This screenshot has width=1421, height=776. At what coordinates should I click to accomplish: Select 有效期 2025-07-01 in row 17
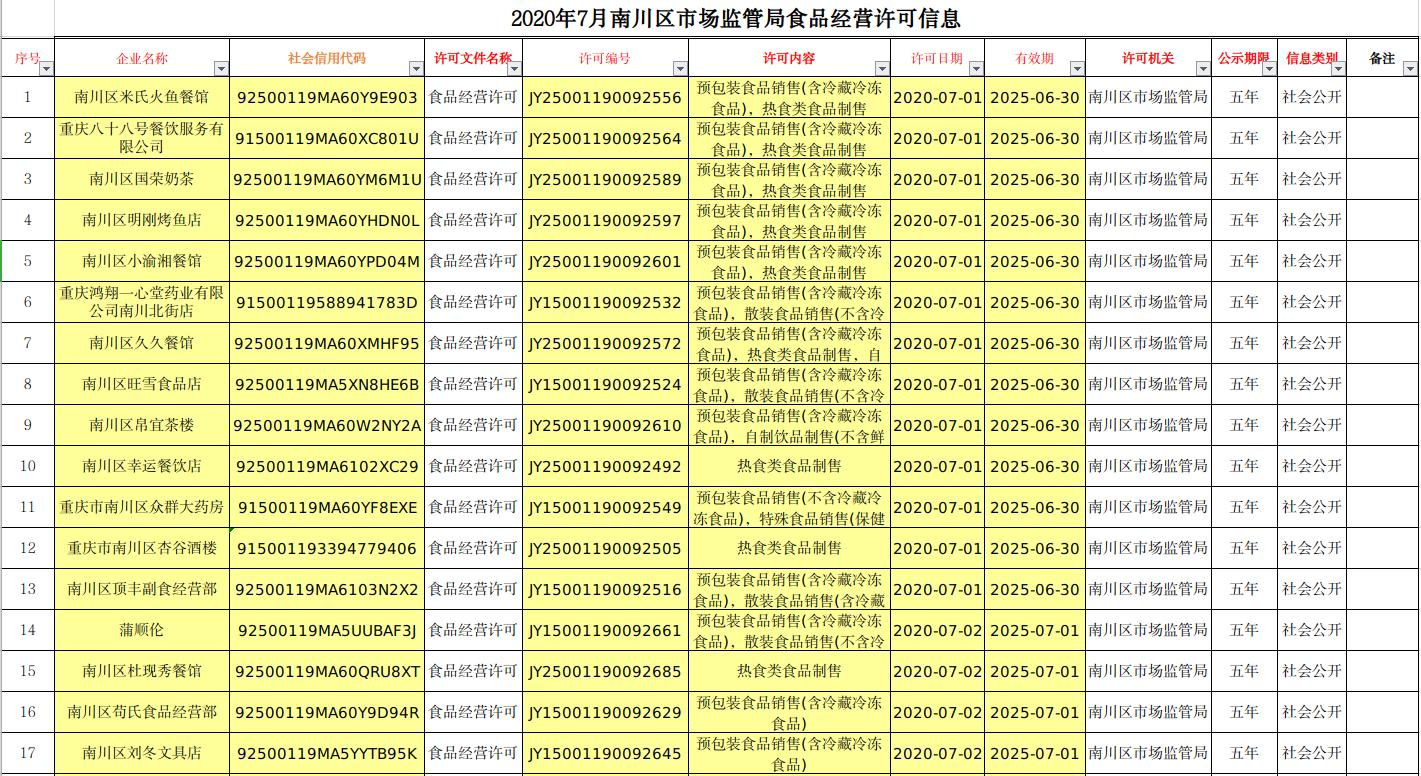click(1035, 753)
